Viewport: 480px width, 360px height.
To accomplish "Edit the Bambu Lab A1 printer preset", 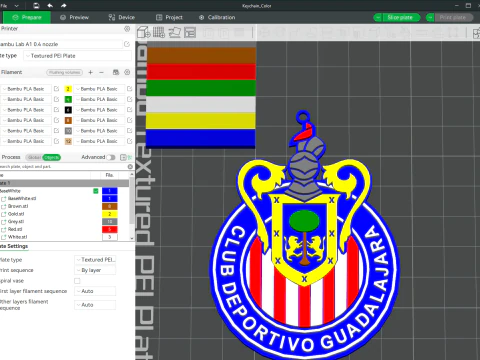I will coord(127,44).
